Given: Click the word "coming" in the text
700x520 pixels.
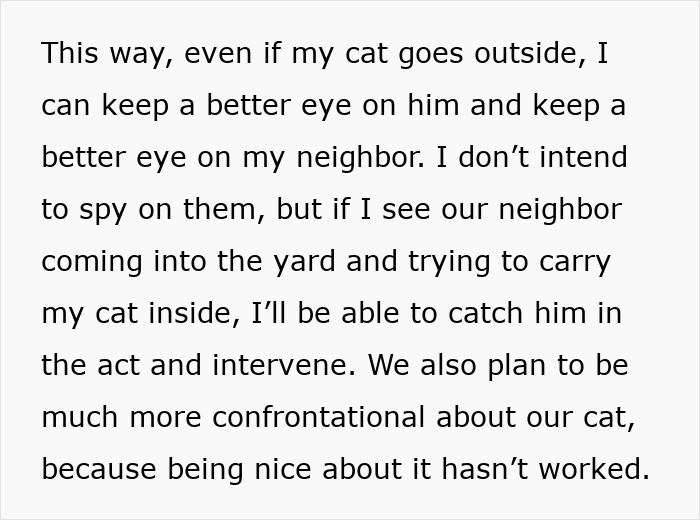Looking at the screenshot, I should click(92, 262).
